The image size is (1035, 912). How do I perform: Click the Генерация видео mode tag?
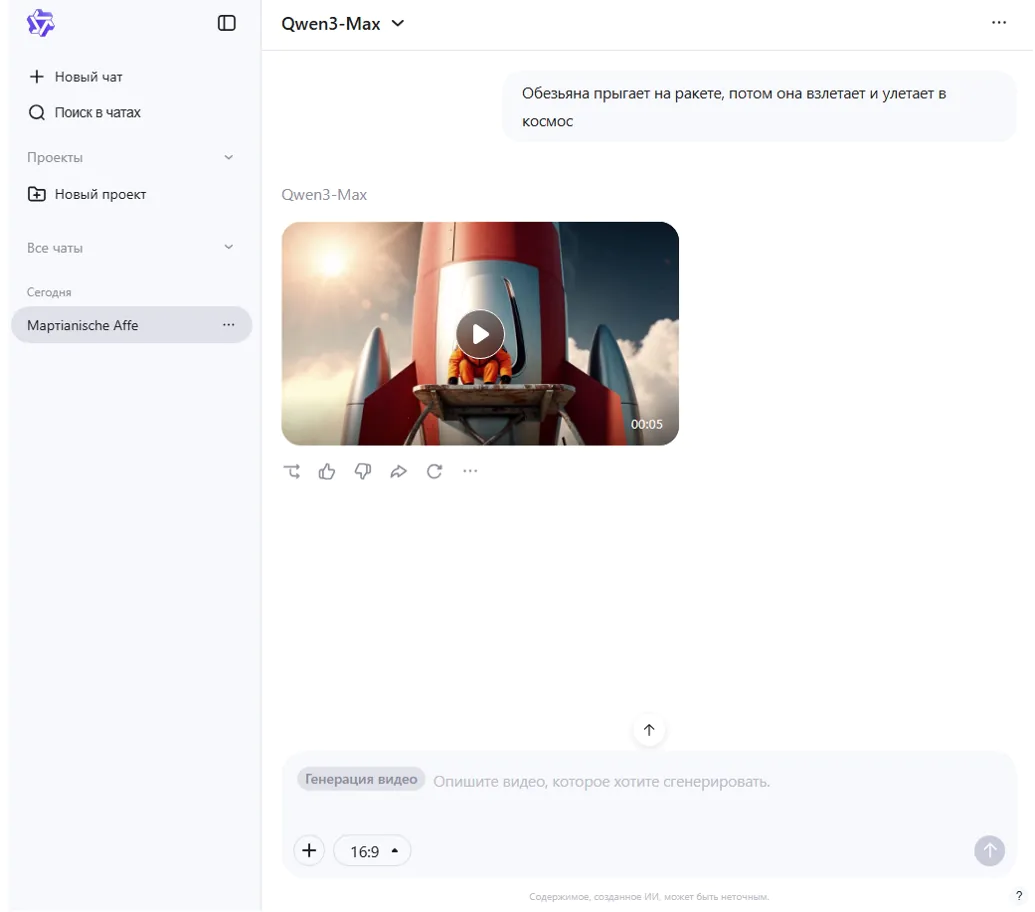(x=360, y=779)
